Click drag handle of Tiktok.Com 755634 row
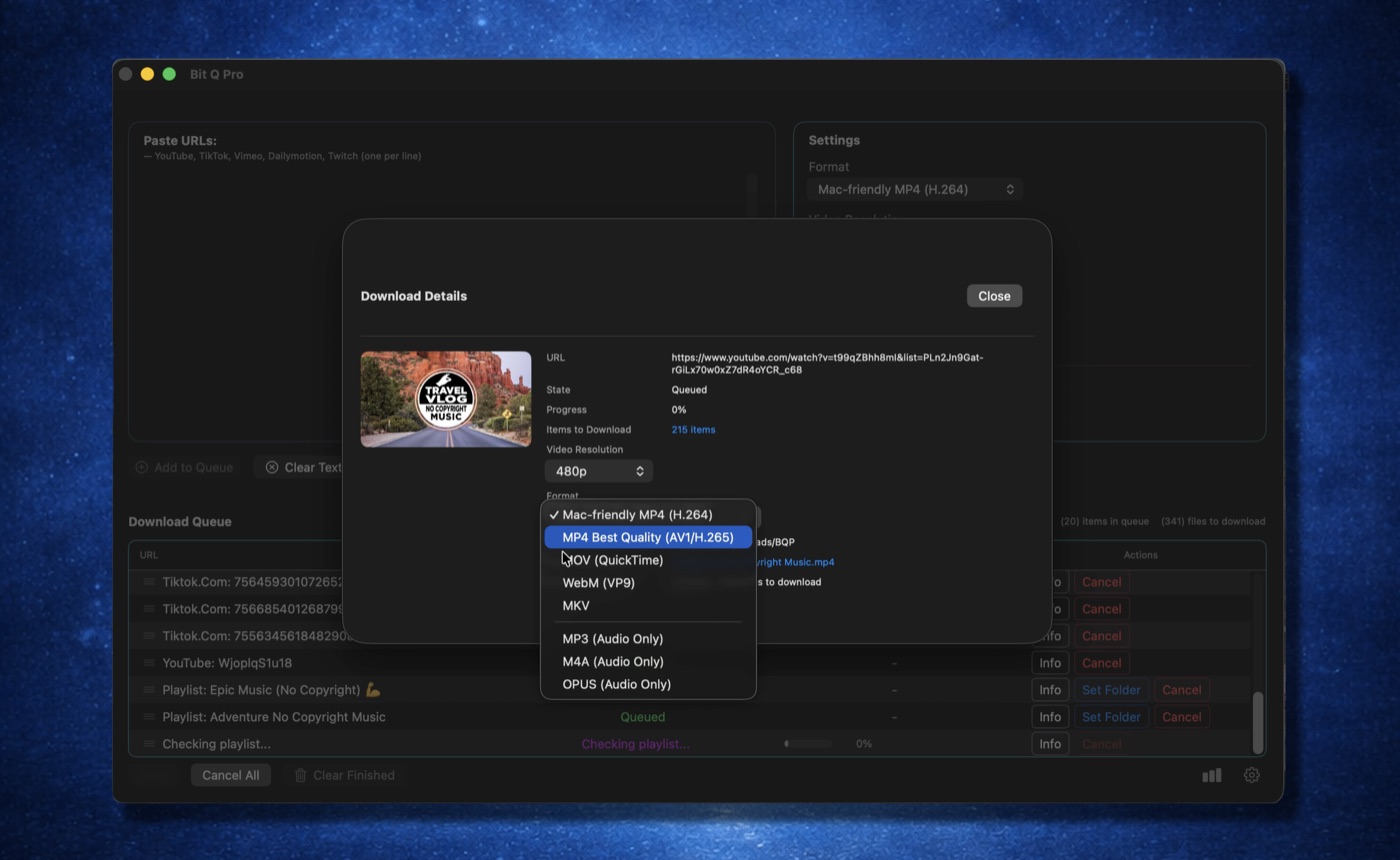This screenshot has height=860, width=1400. point(149,636)
